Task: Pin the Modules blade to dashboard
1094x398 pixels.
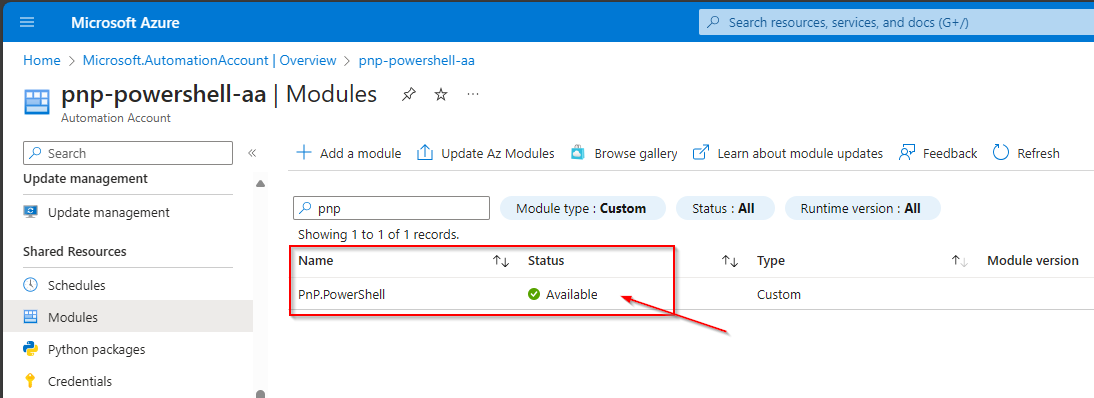Action: pos(408,95)
